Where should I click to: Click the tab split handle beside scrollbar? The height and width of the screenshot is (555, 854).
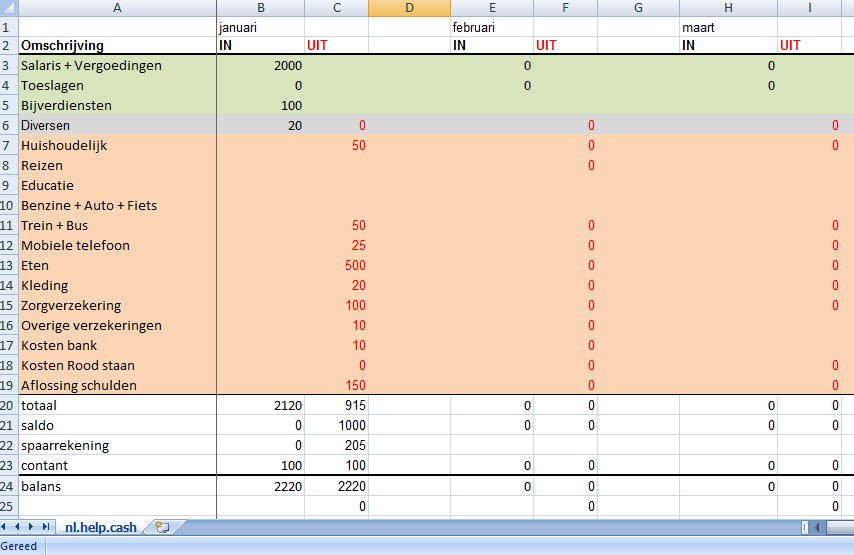tap(804, 527)
